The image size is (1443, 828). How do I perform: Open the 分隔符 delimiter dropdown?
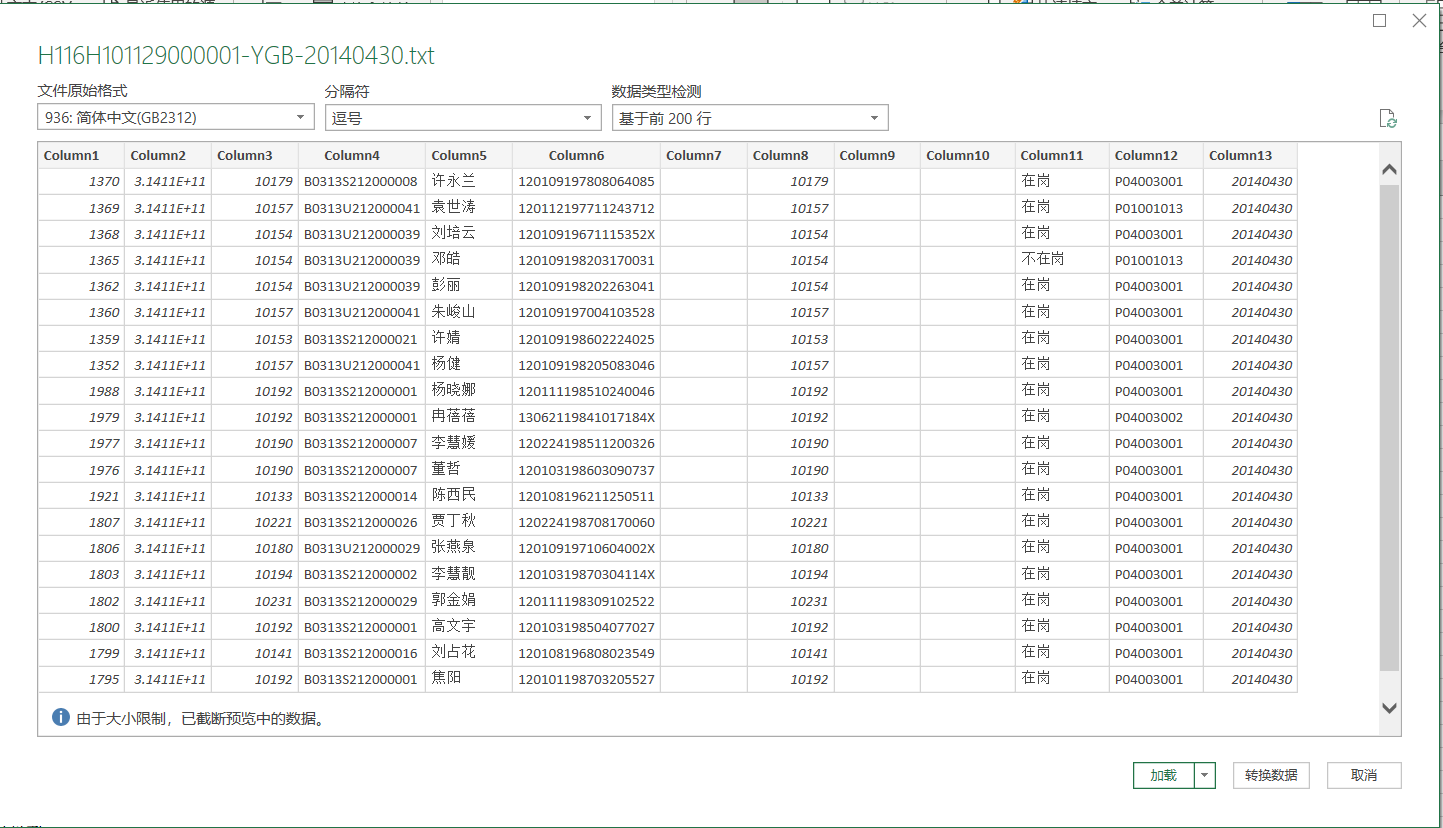[x=463, y=118]
